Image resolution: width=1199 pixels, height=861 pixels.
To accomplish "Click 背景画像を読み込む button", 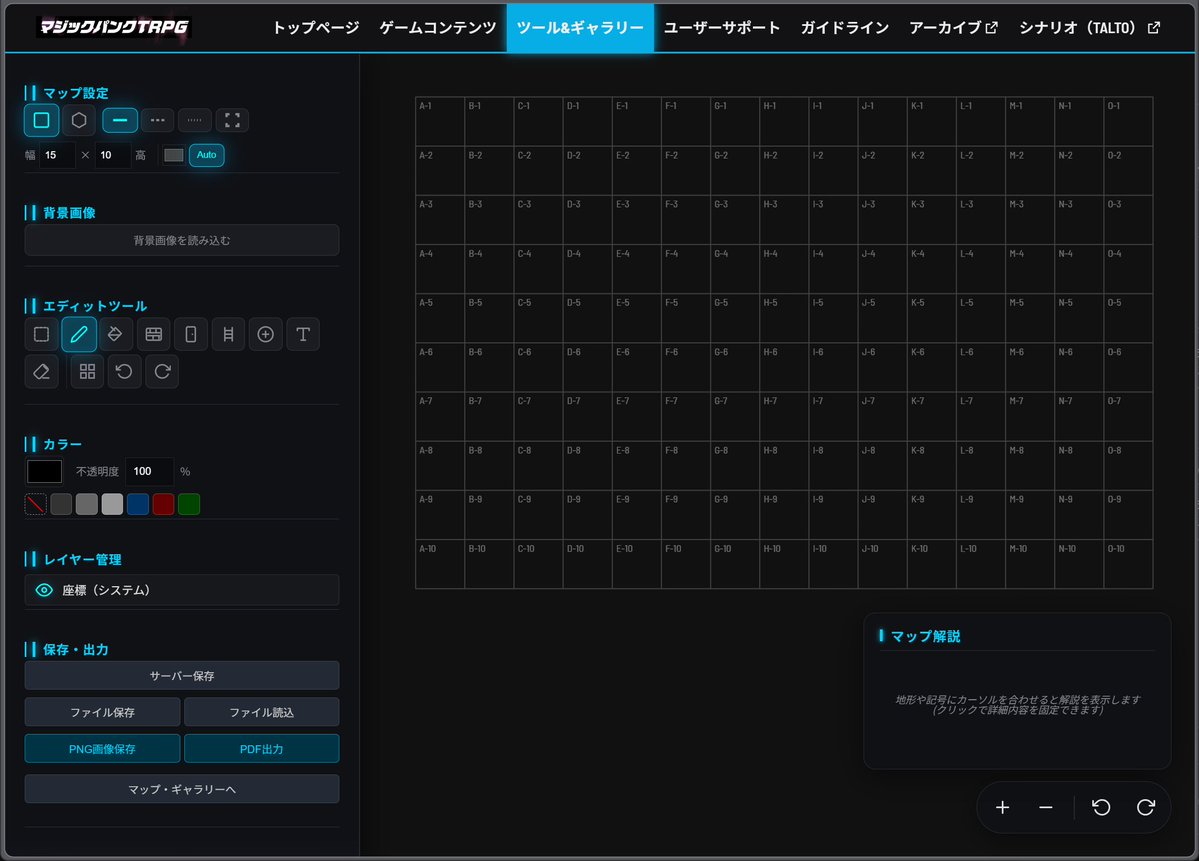I will click(x=182, y=240).
